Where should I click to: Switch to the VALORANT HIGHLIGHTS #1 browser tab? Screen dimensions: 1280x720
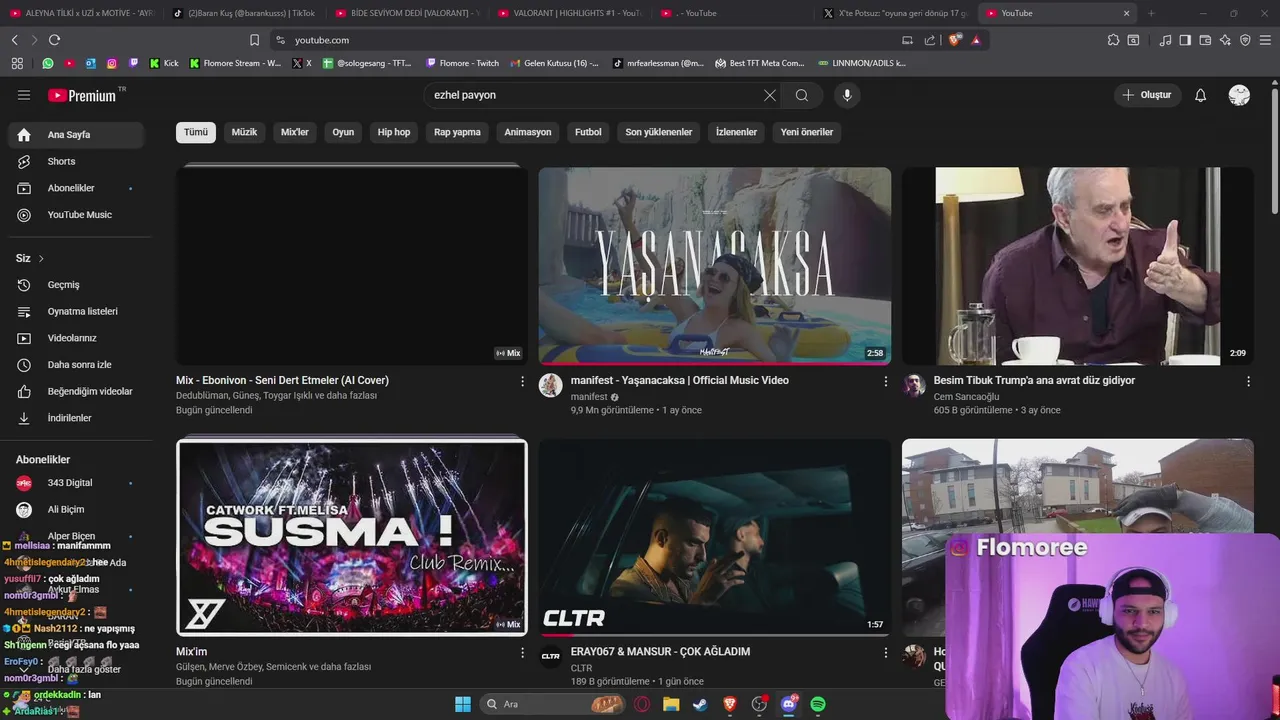pos(570,13)
